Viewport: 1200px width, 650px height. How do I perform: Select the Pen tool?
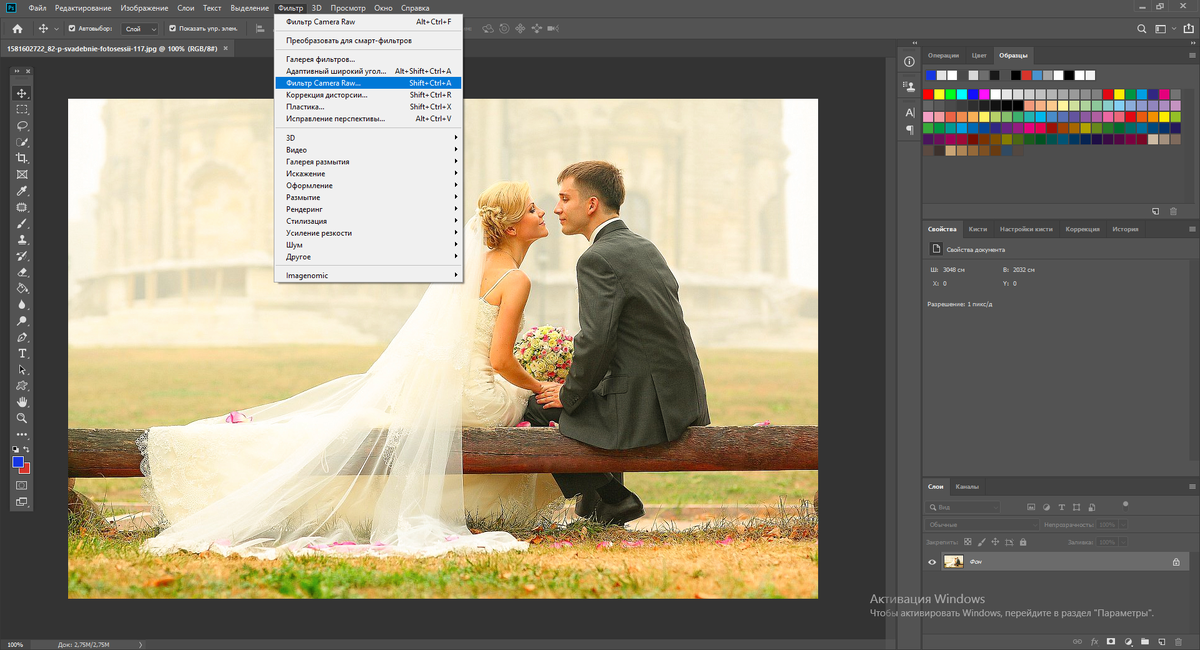tap(22, 338)
